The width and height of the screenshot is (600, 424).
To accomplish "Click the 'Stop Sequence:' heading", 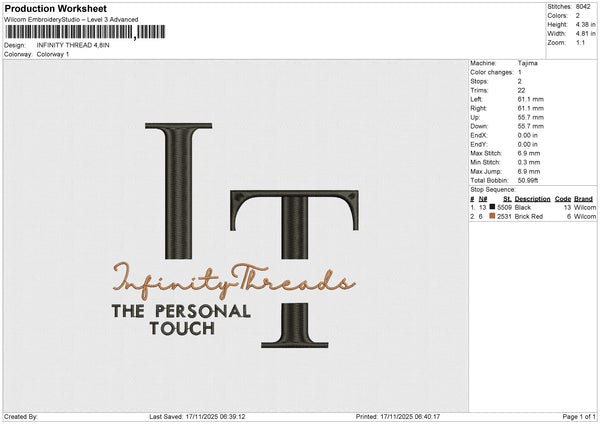I will (x=493, y=190).
